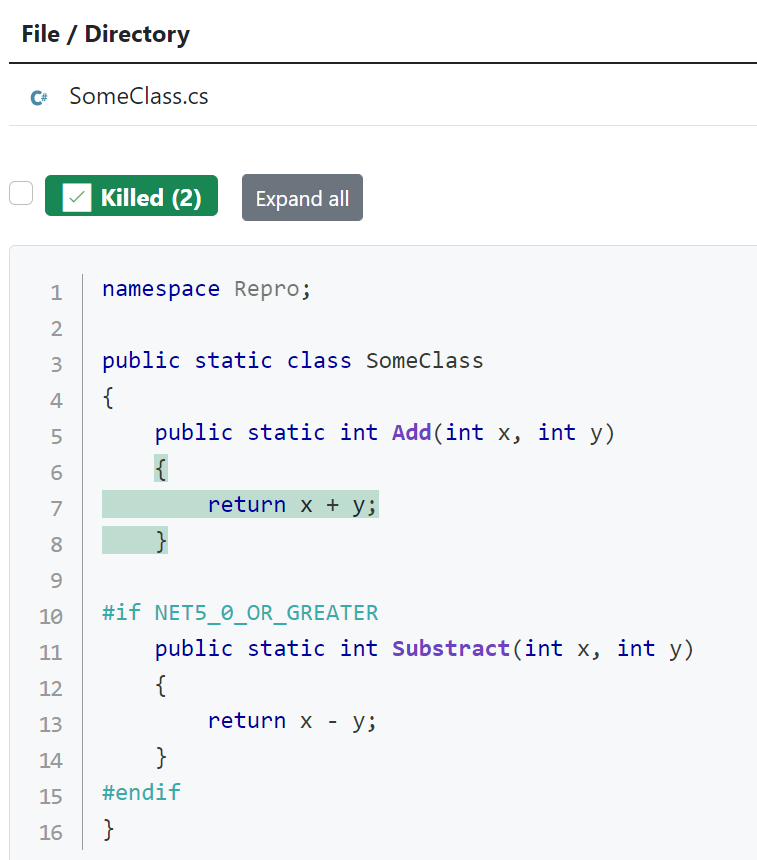This screenshot has width=757, height=860.
Task: Click the File / Directory header
Action: [105, 33]
